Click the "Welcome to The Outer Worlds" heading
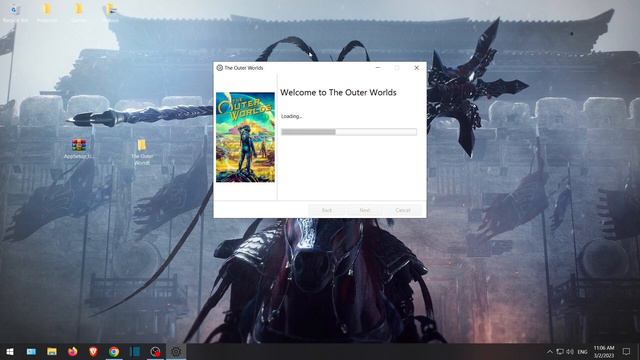This screenshot has width=640, height=360. click(x=338, y=93)
